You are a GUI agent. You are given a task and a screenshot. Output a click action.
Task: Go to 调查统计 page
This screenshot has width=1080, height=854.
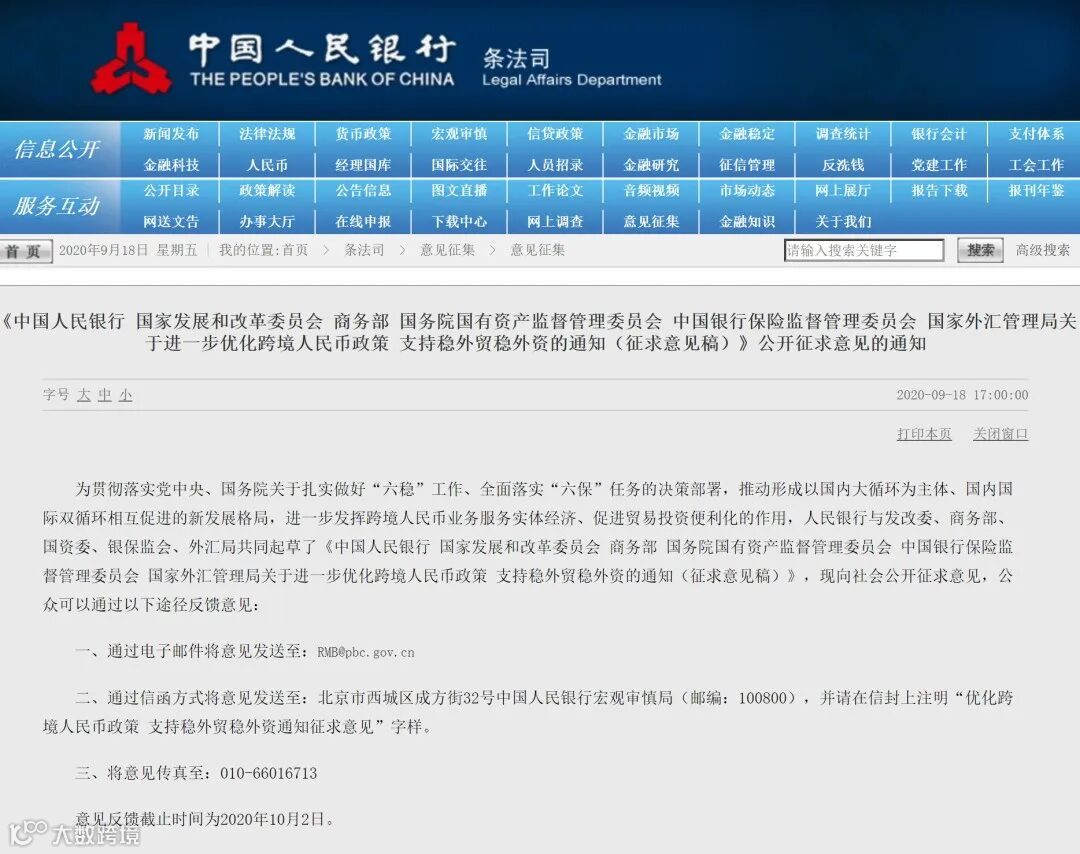coord(843,134)
